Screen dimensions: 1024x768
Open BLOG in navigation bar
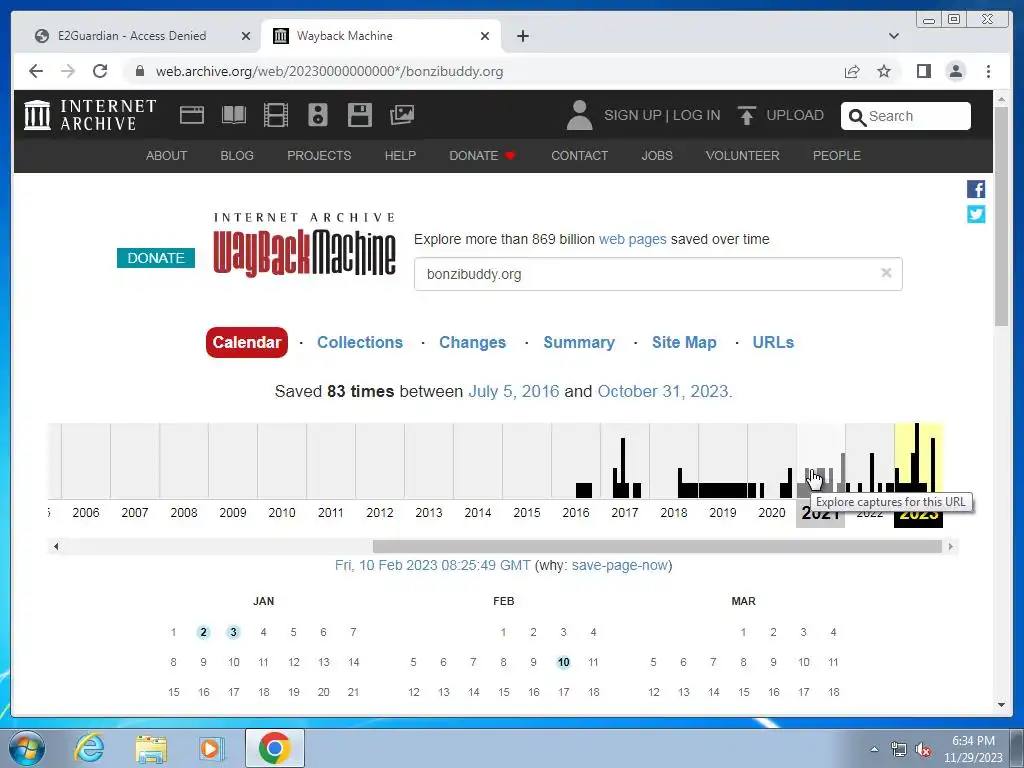click(x=237, y=155)
